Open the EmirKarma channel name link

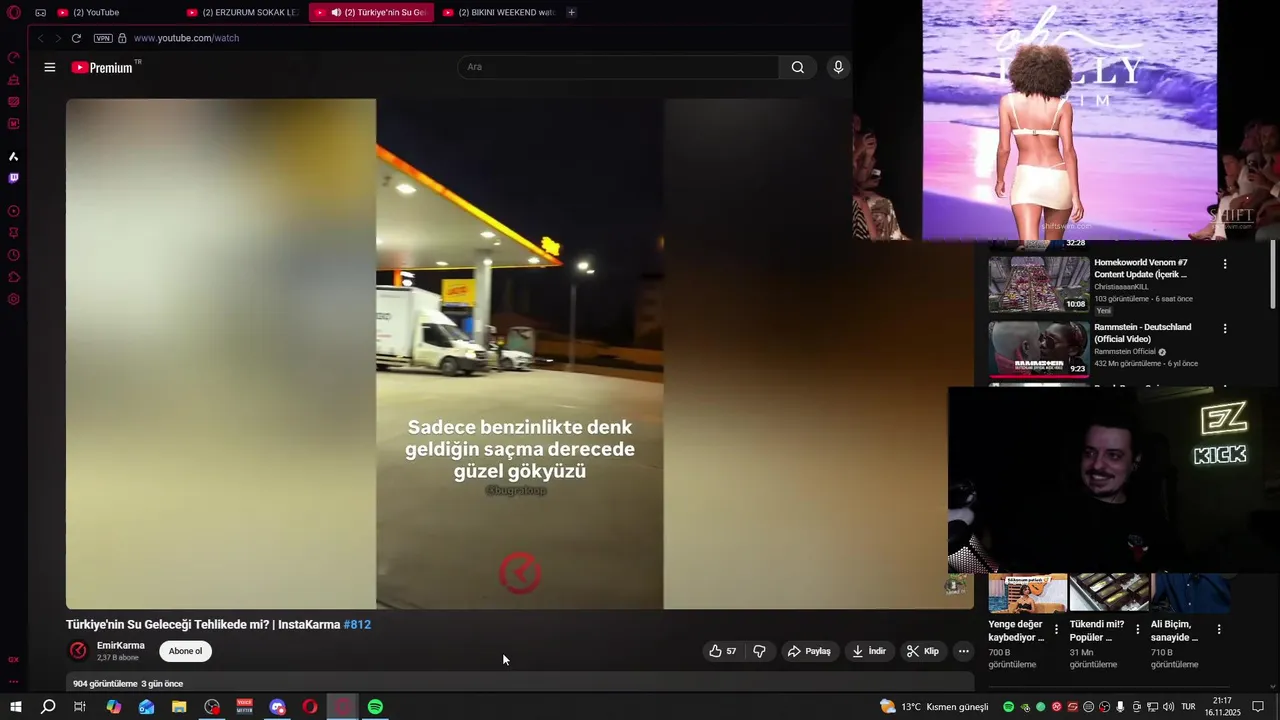tap(120, 646)
